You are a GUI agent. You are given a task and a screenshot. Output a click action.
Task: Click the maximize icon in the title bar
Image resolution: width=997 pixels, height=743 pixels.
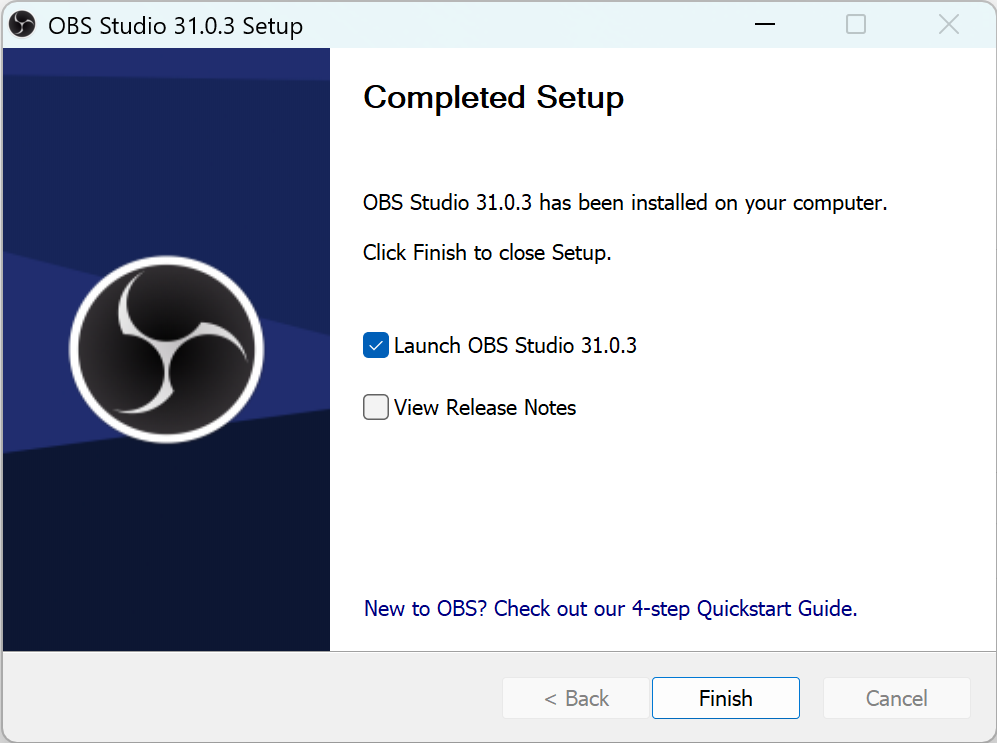pyautogui.click(x=856, y=24)
